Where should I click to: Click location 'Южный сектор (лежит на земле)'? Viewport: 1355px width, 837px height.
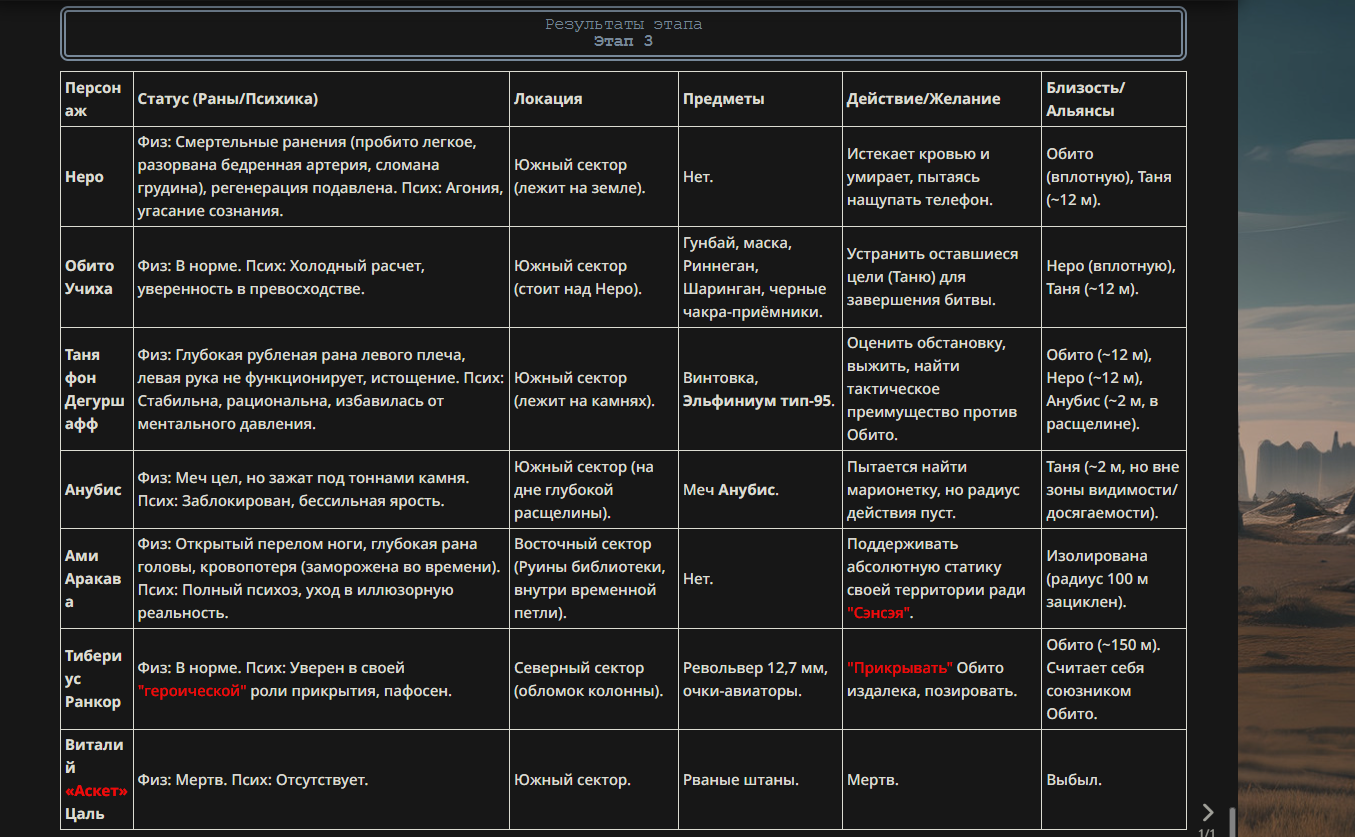[594, 177]
